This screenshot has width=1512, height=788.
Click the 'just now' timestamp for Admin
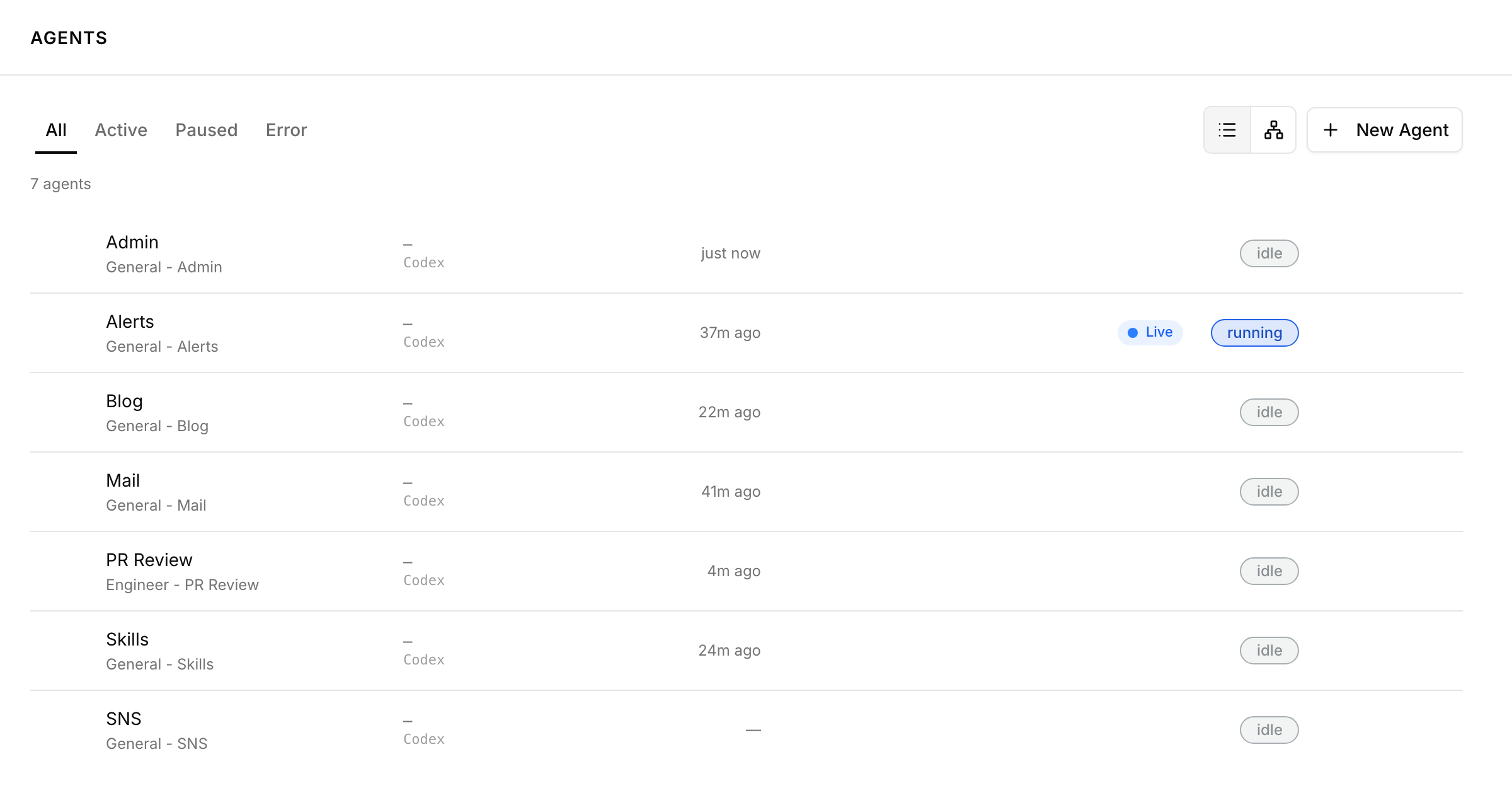click(x=731, y=253)
